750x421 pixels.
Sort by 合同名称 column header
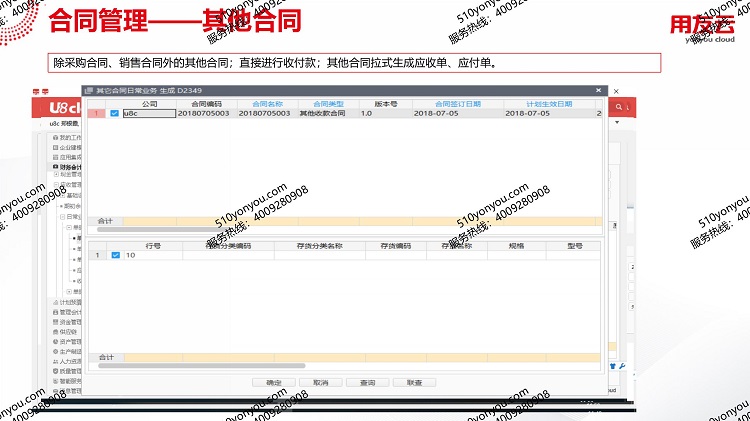267,104
